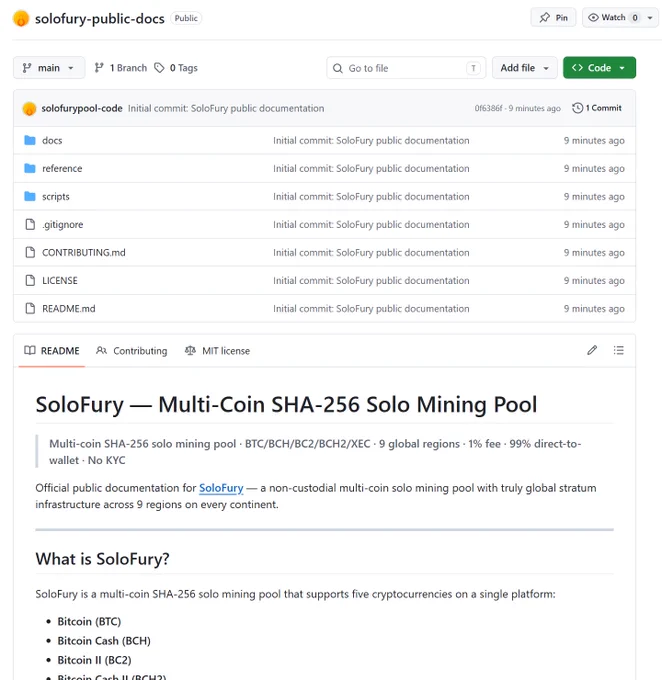Expand the Add file dropdown

tap(524, 68)
